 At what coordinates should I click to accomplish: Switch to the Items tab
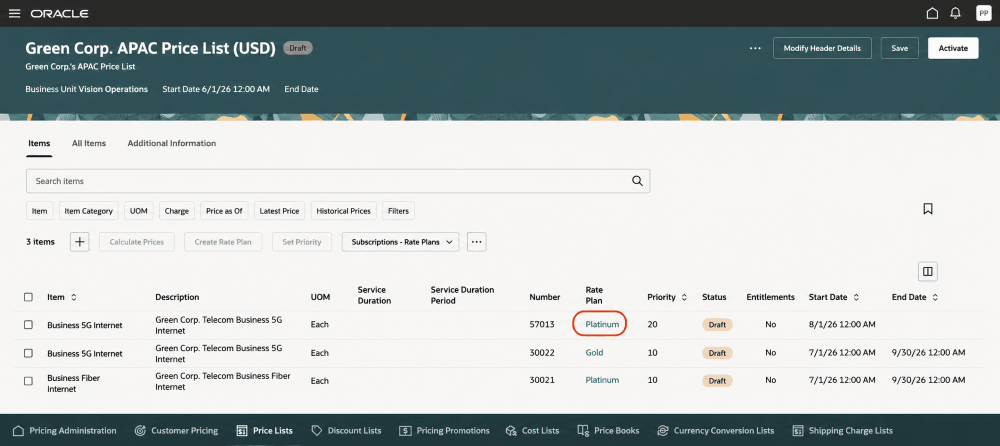[x=39, y=144]
